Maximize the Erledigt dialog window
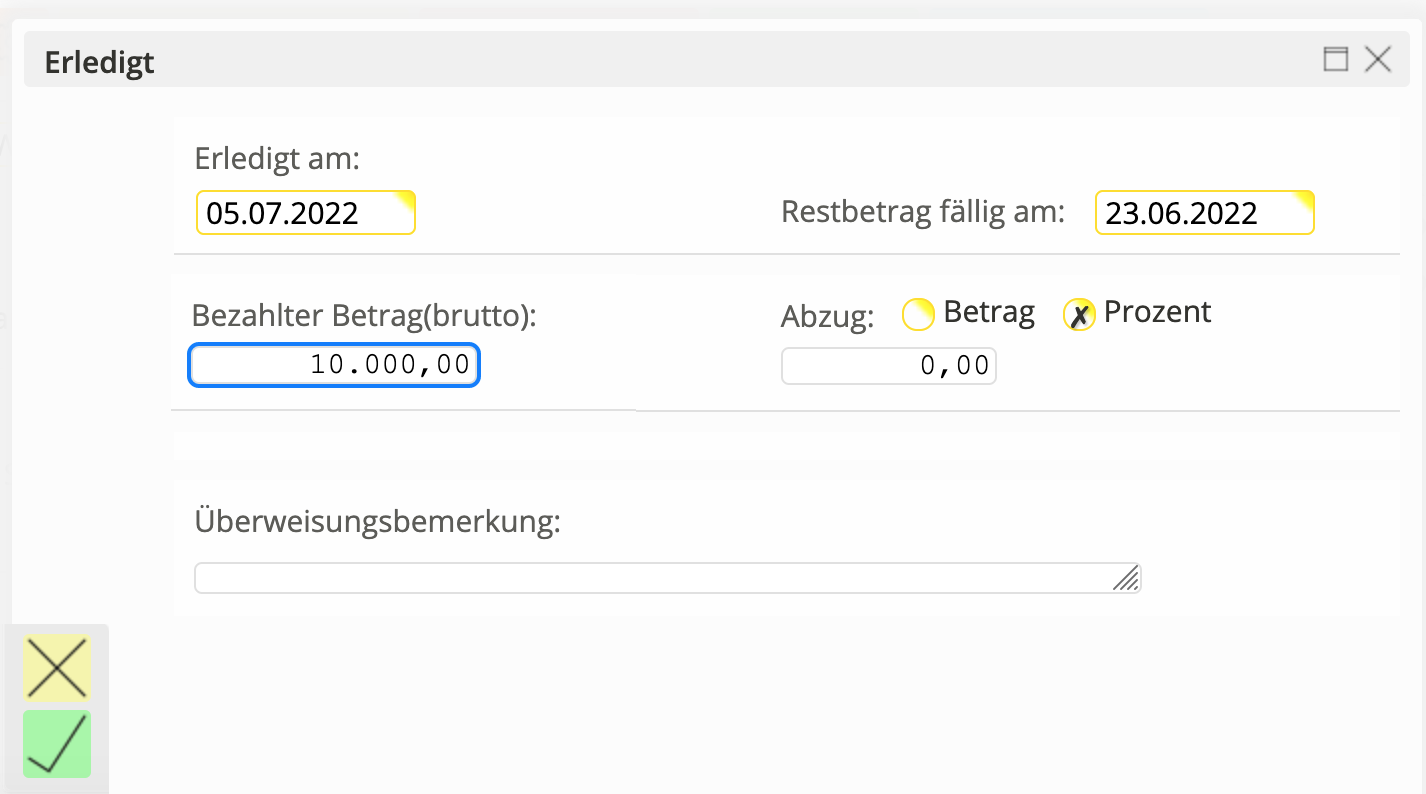 click(x=1335, y=59)
